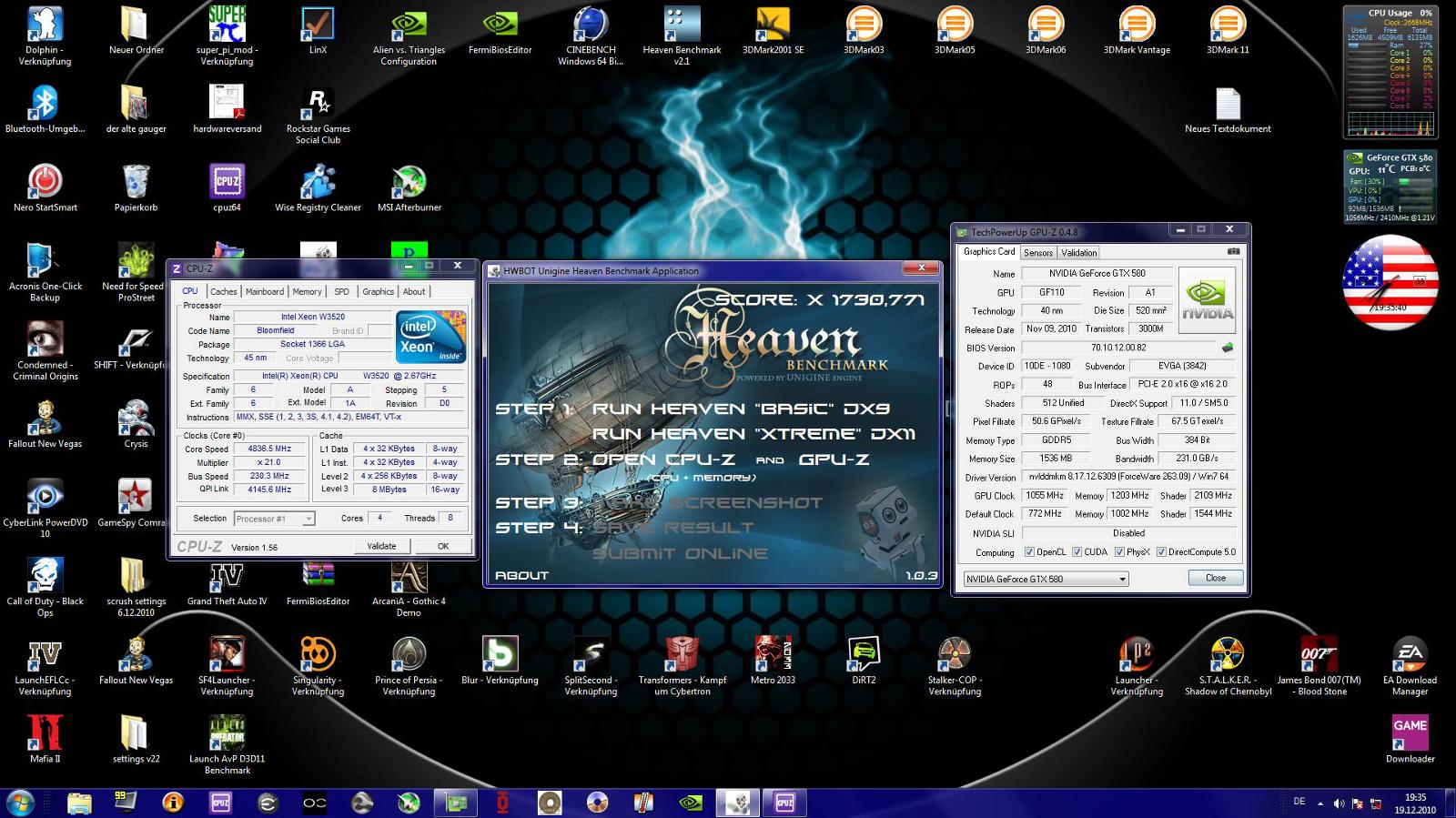Switch to Mainboard tab in CPU-Z
This screenshot has height=818, width=1456.
pyautogui.click(x=264, y=291)
